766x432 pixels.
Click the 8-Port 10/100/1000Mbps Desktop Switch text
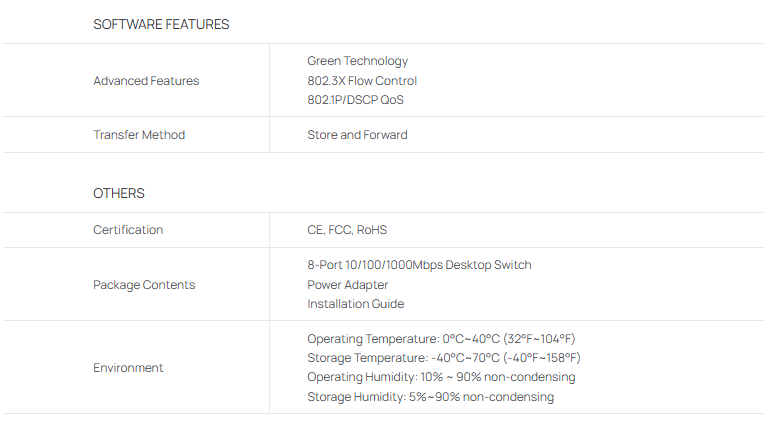coord(419,265)
